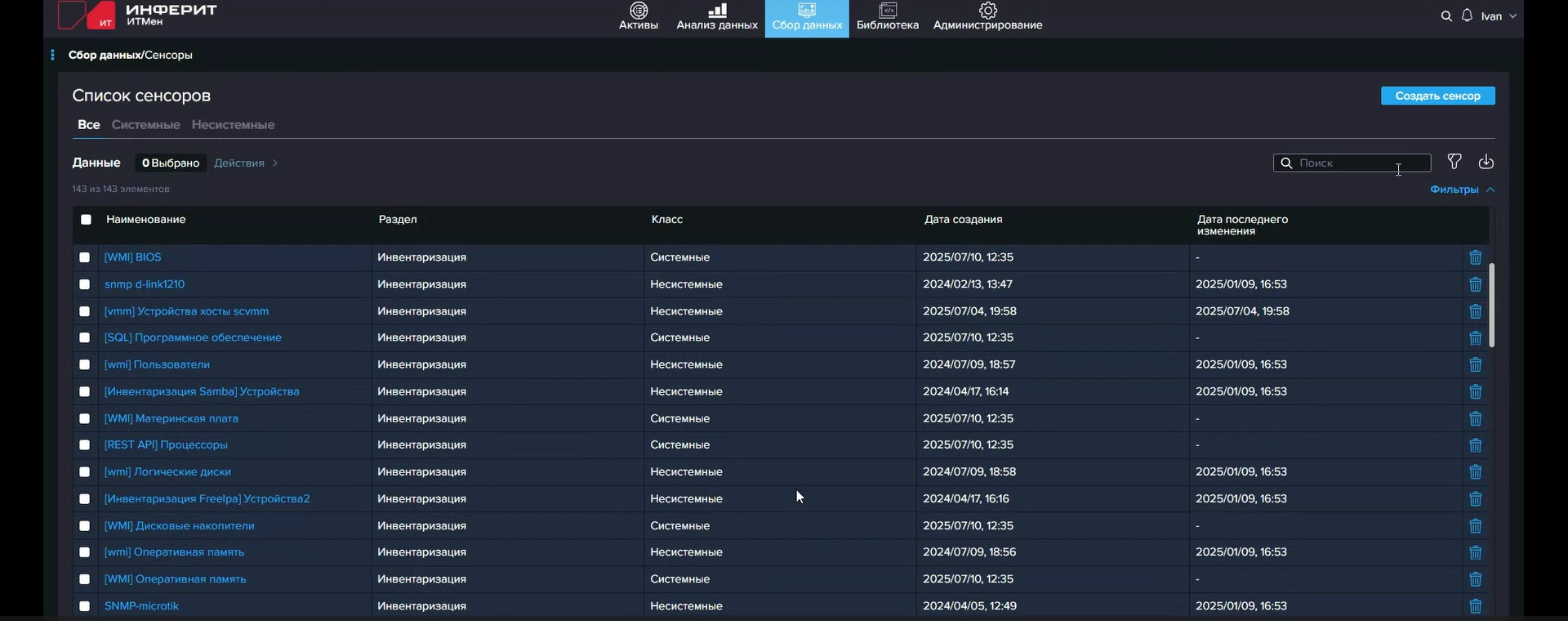Click the global search magnifier icon
This screenshot has height=621, width=1568.
coord(1446,16)
